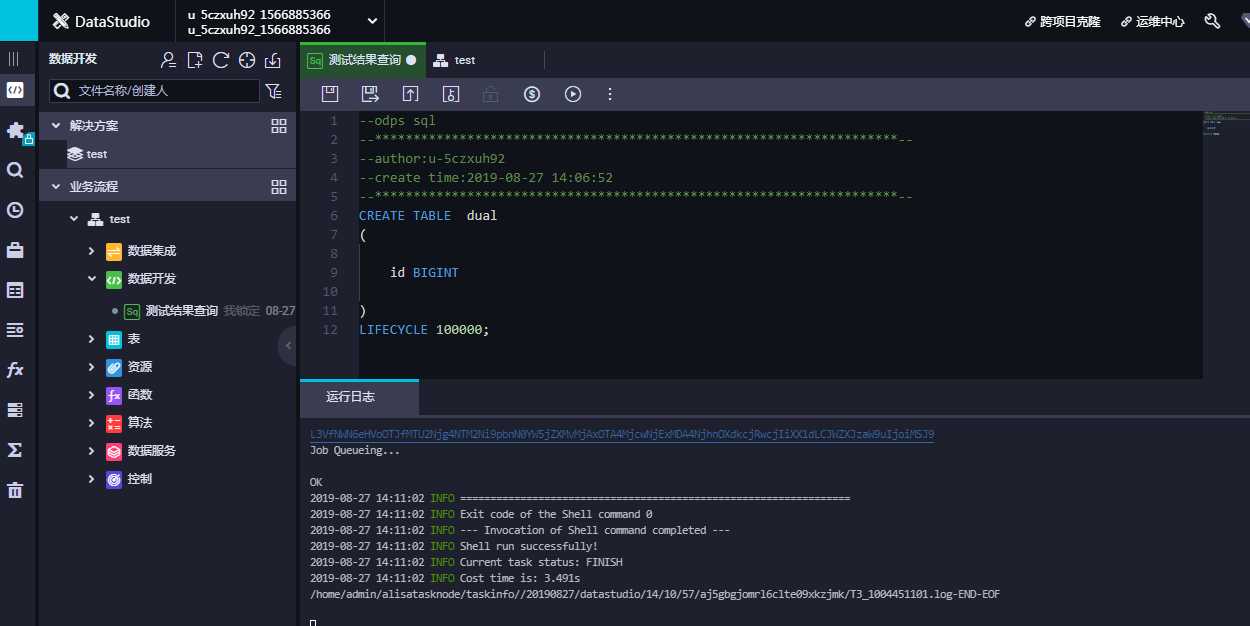Open the Data Development code sidebar icon
Screen dimensions: 1250x626
tap(15, 90)
